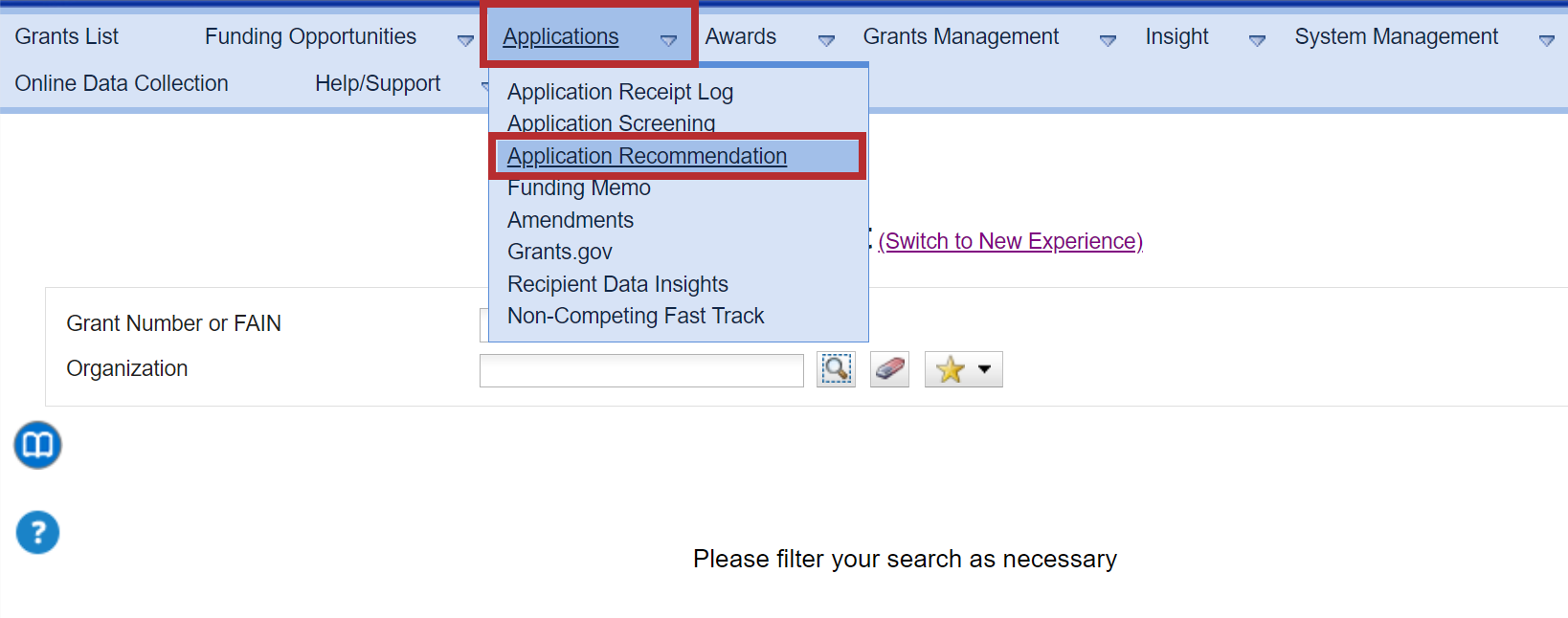Choose Application Receipt Log menu item
The image size is (1568, 618).
[620, 92]
